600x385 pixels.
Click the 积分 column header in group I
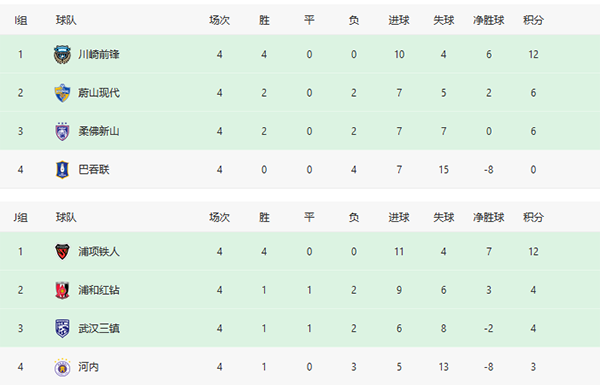533,20
